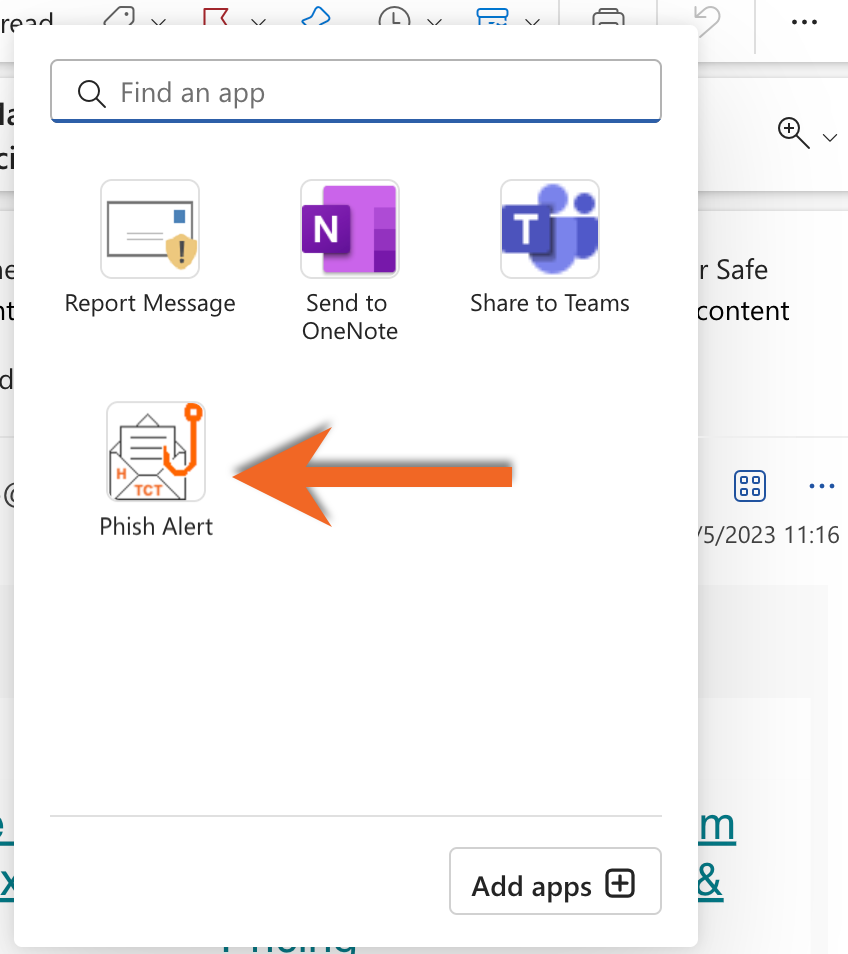Click the Add apps button
This screenshot has width=848, height=954.
coord(555,882)
